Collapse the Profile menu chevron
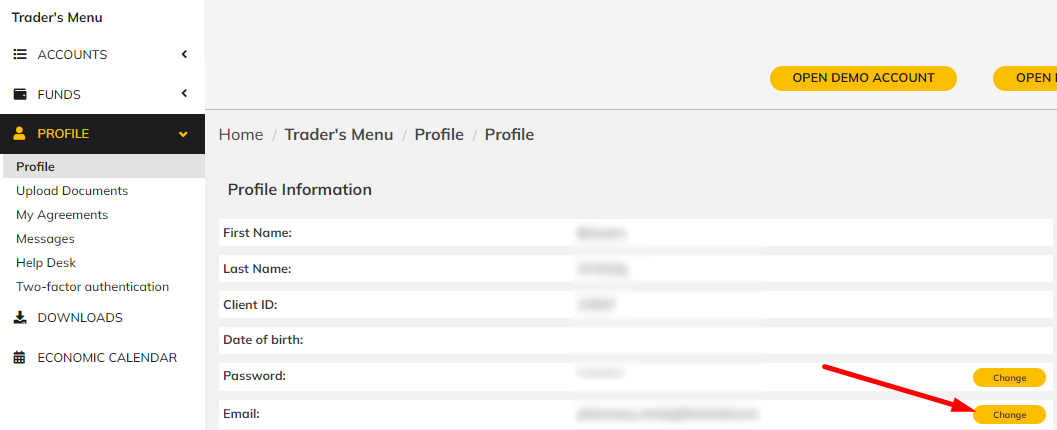Screen dimensions: 1057x430 click(183, 134)
